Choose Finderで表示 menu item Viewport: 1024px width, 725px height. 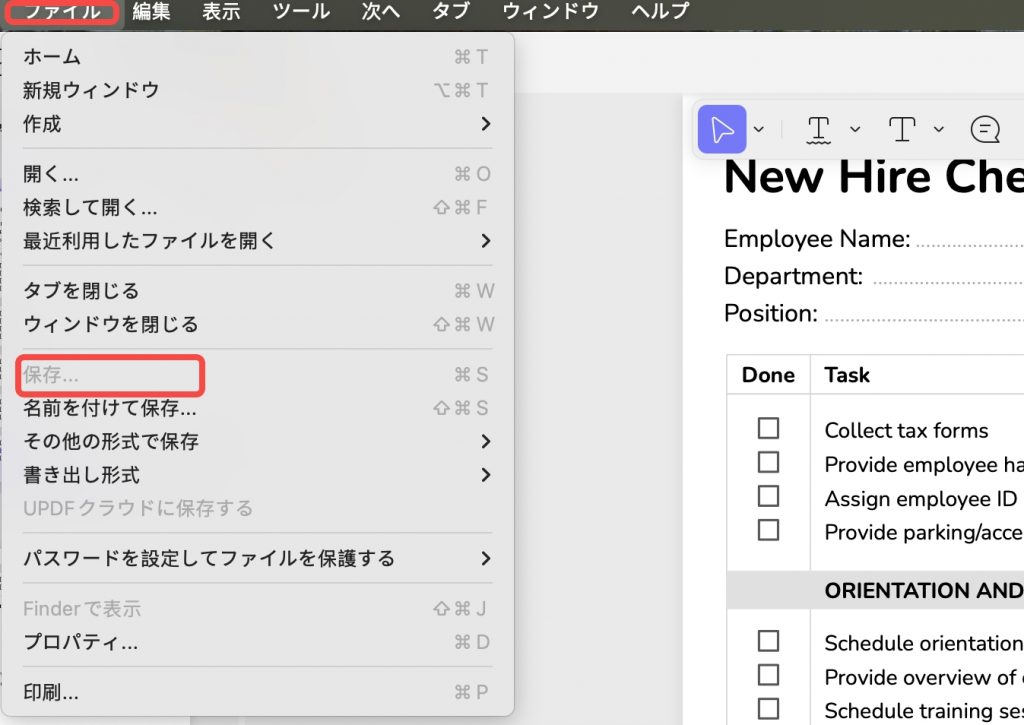point(257,609)
